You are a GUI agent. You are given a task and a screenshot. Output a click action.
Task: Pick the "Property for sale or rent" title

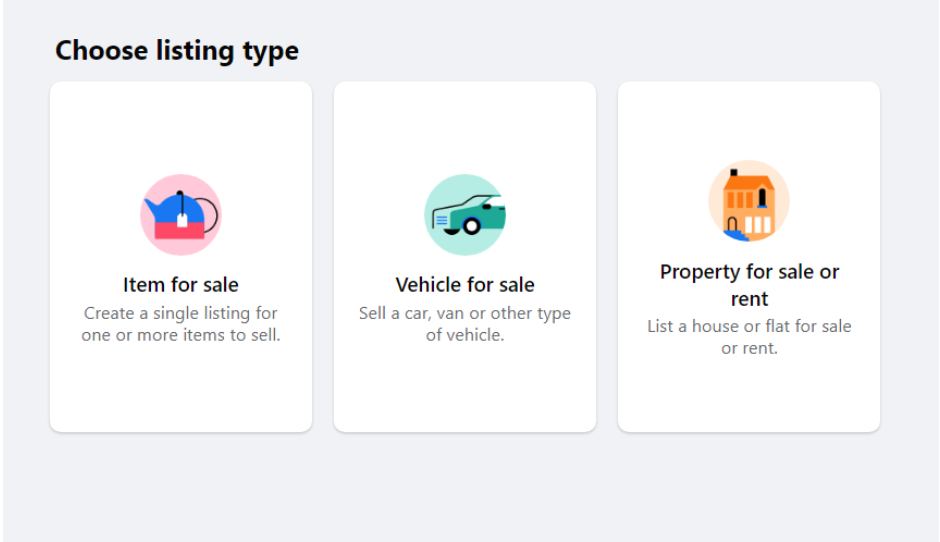[x=749, y=285]
